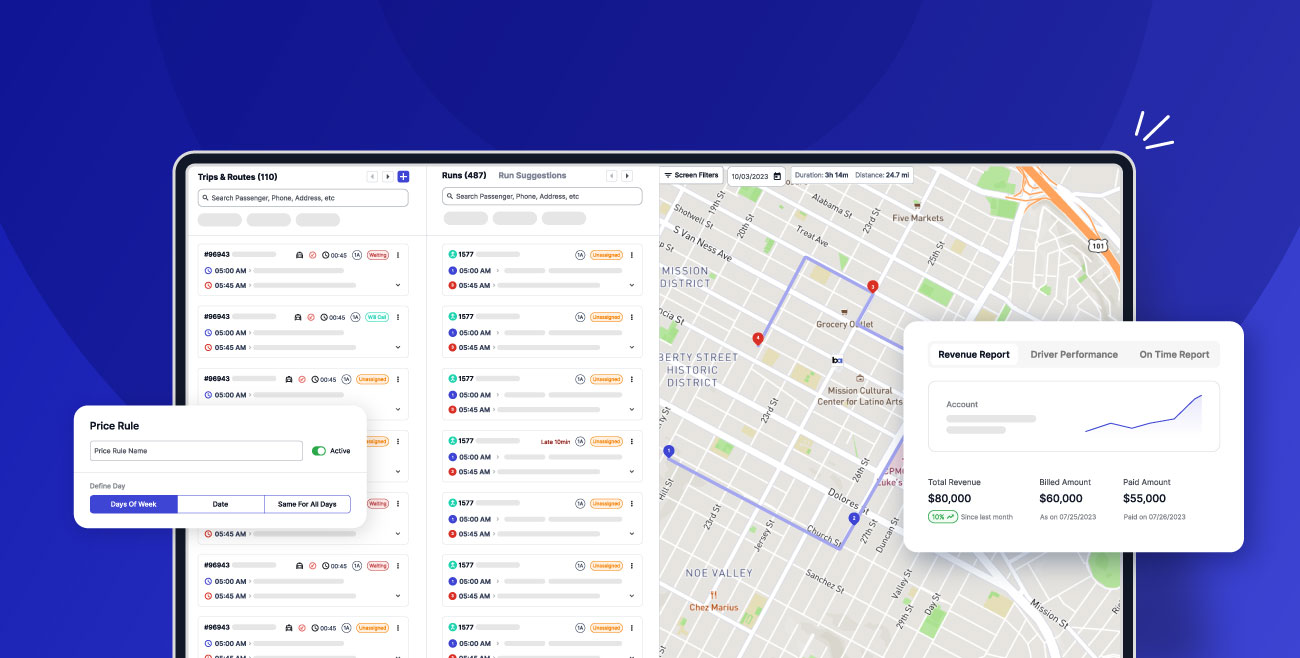The image size is (1300, 658).
Task: Select Days Of Week in Define Day
Action: [x=134, y=504]
